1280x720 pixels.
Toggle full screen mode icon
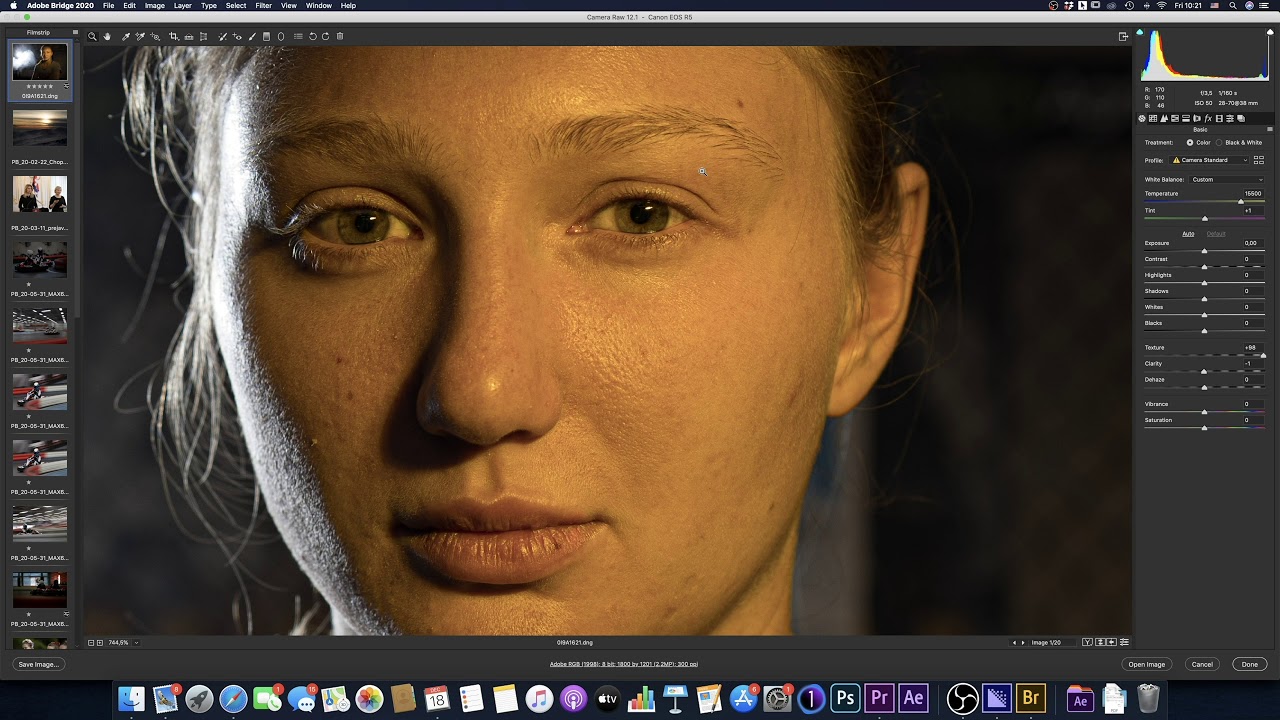(x=1123, y=36)
